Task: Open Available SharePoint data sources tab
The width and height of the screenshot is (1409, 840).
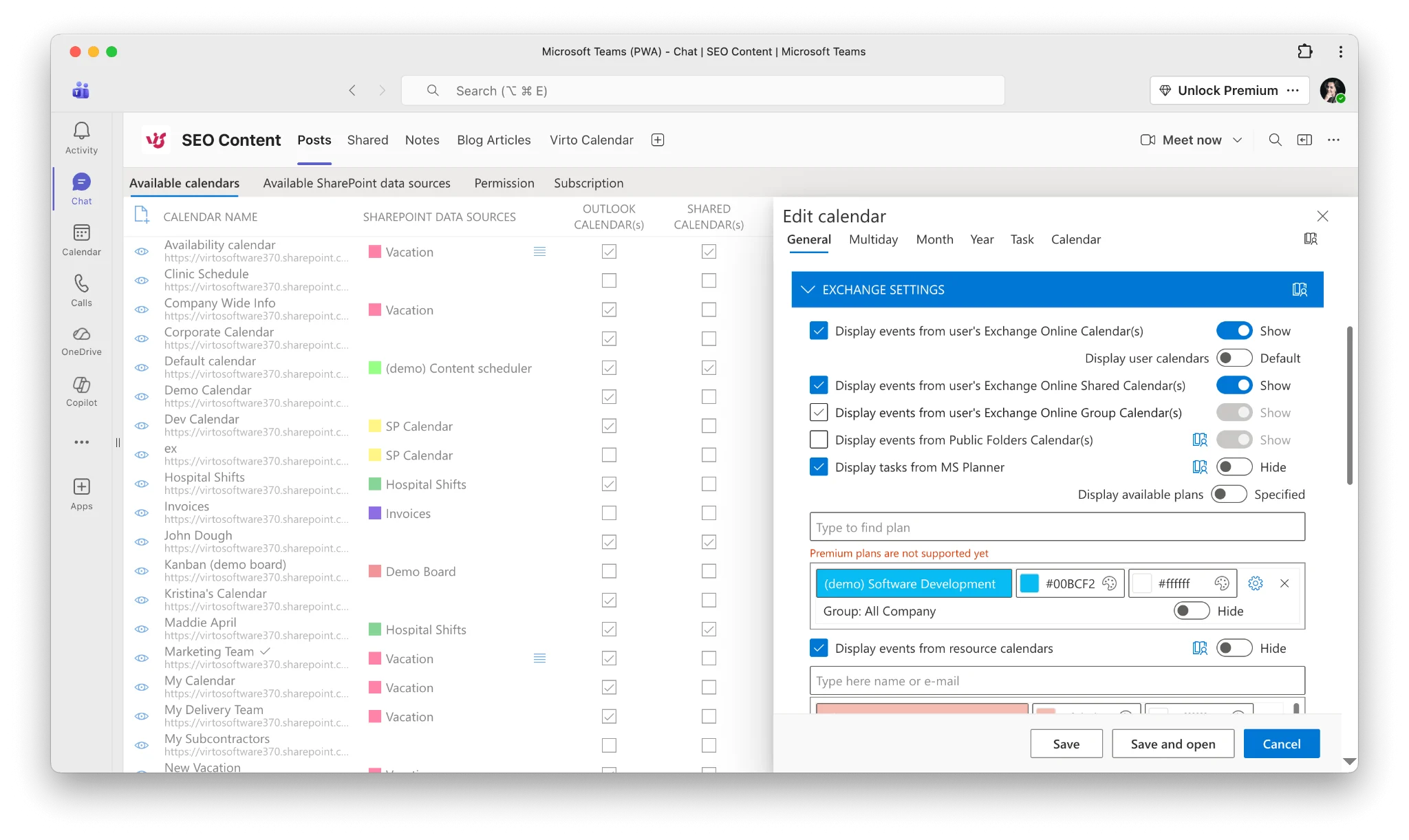Action: [356, 183]
